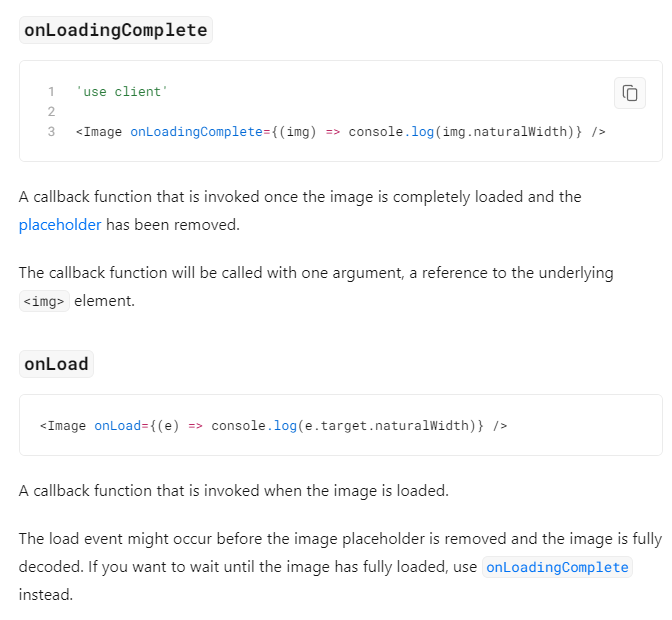This screenshot has width=672, height=620.
Task: Click console.log call in first snippet
Action: click(x=391, y=132)
